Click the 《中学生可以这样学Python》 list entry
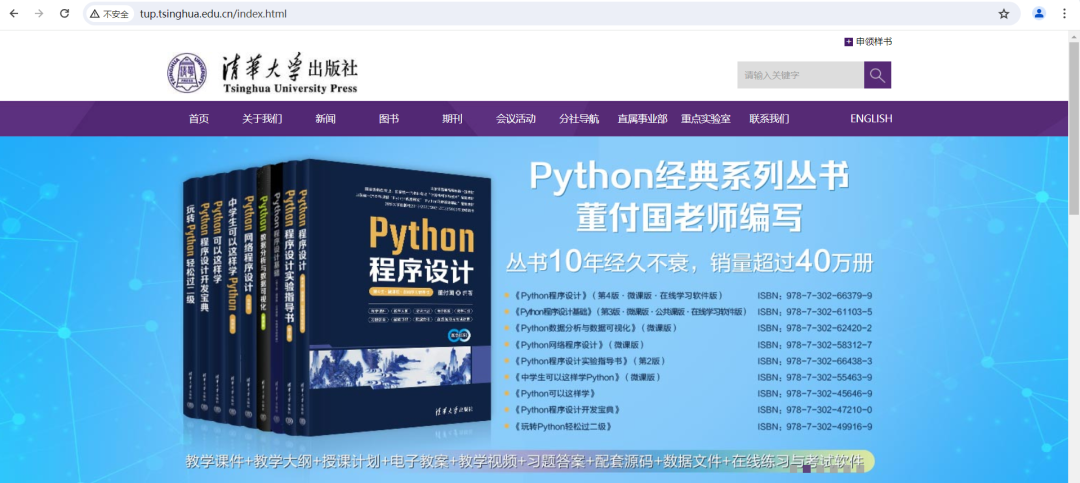This screenshot has height=483, width=1080. (588, 378)
